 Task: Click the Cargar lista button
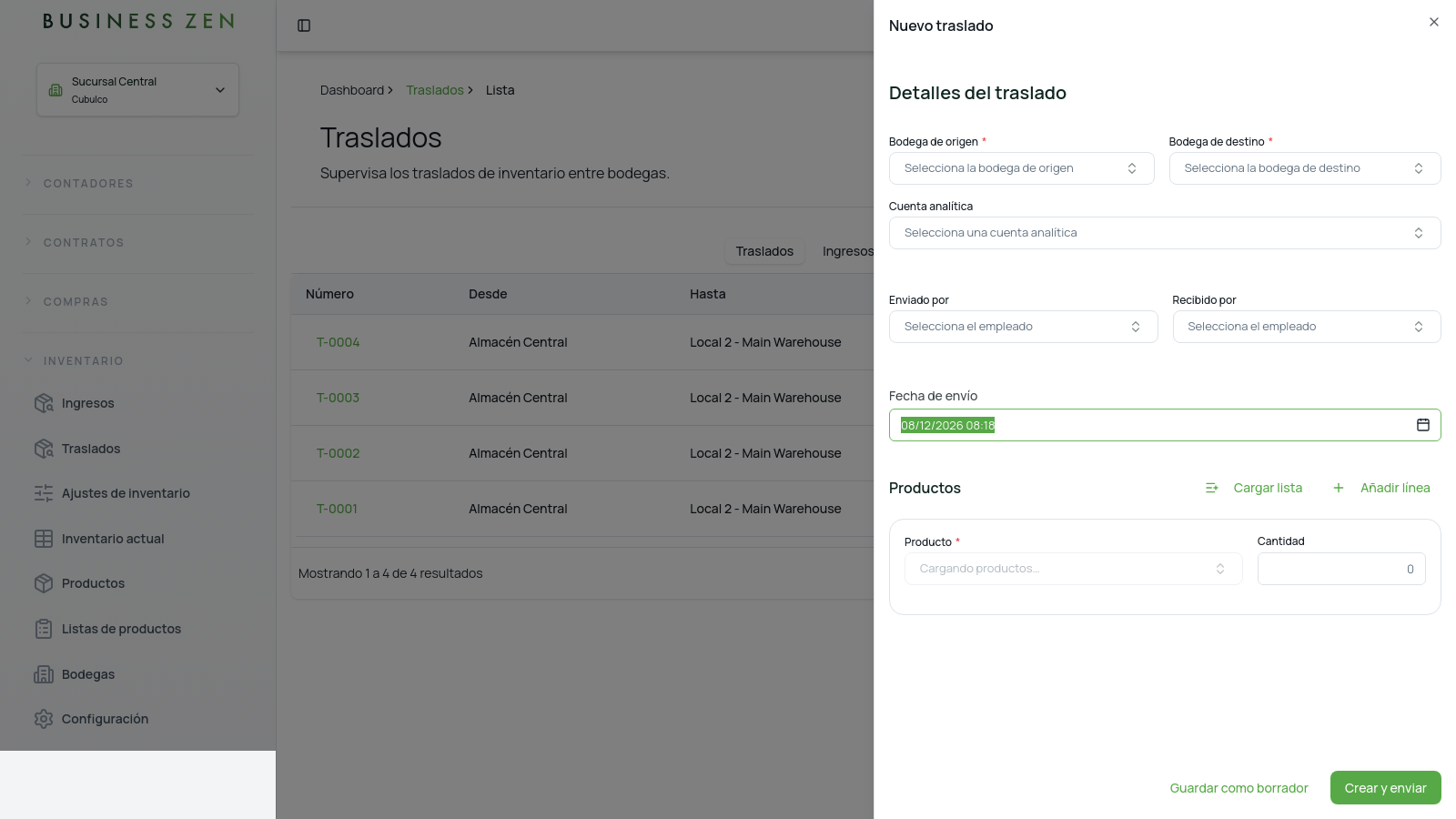point(1254,488)
